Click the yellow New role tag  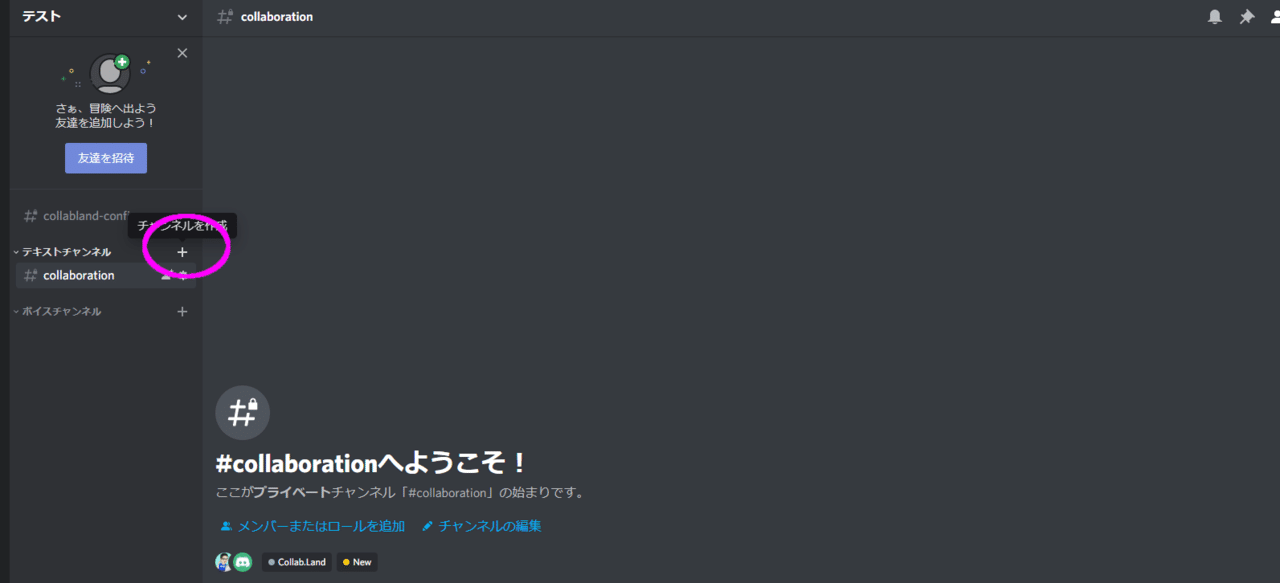(357, 562)
